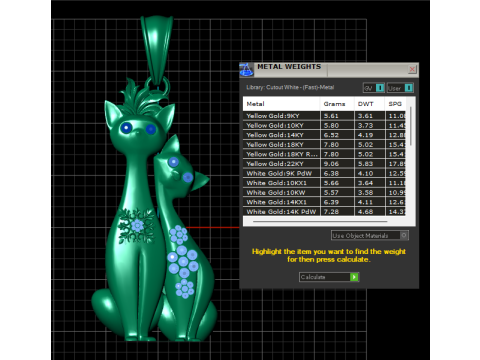Select the Yellow Gold:22KY row
The image size is (480, 360).
click(324, 164)
